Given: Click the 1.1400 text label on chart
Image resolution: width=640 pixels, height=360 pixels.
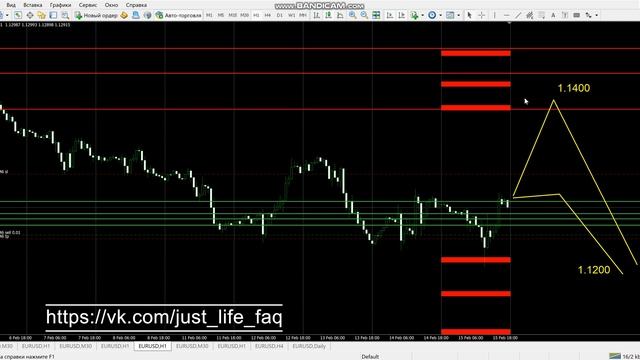Looking at the screenshot, I should pos(573,88).
